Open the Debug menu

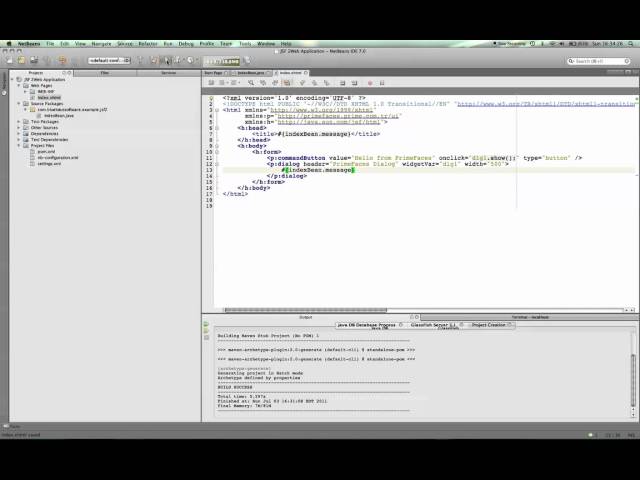[x=186, y=44]
